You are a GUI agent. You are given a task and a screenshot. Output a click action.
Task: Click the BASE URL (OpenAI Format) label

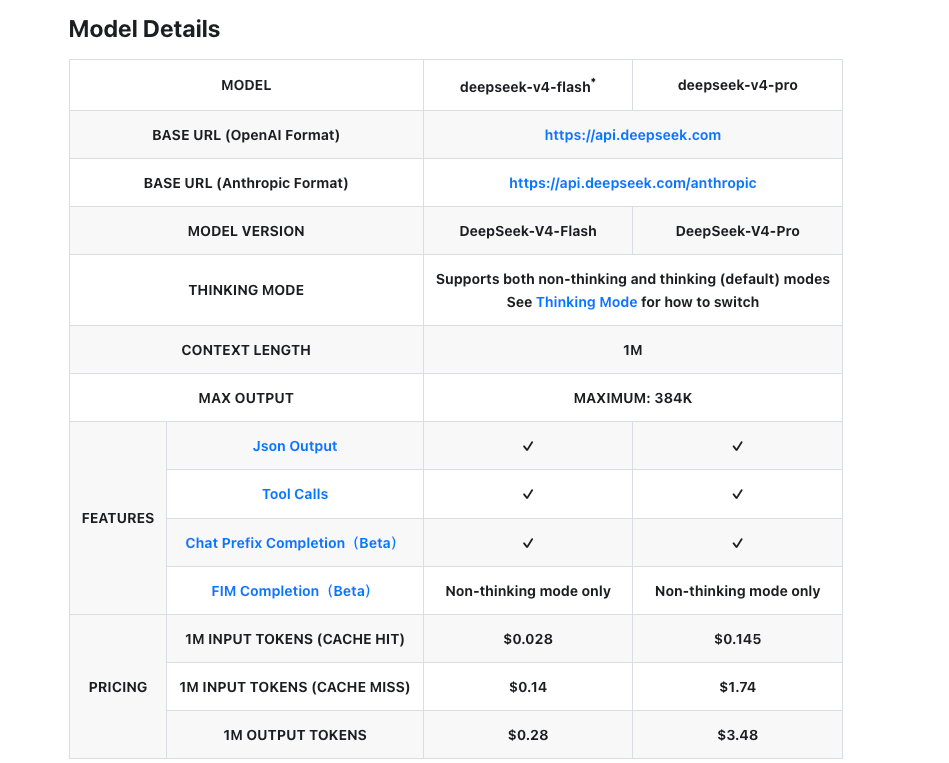(x=246, y=135)
